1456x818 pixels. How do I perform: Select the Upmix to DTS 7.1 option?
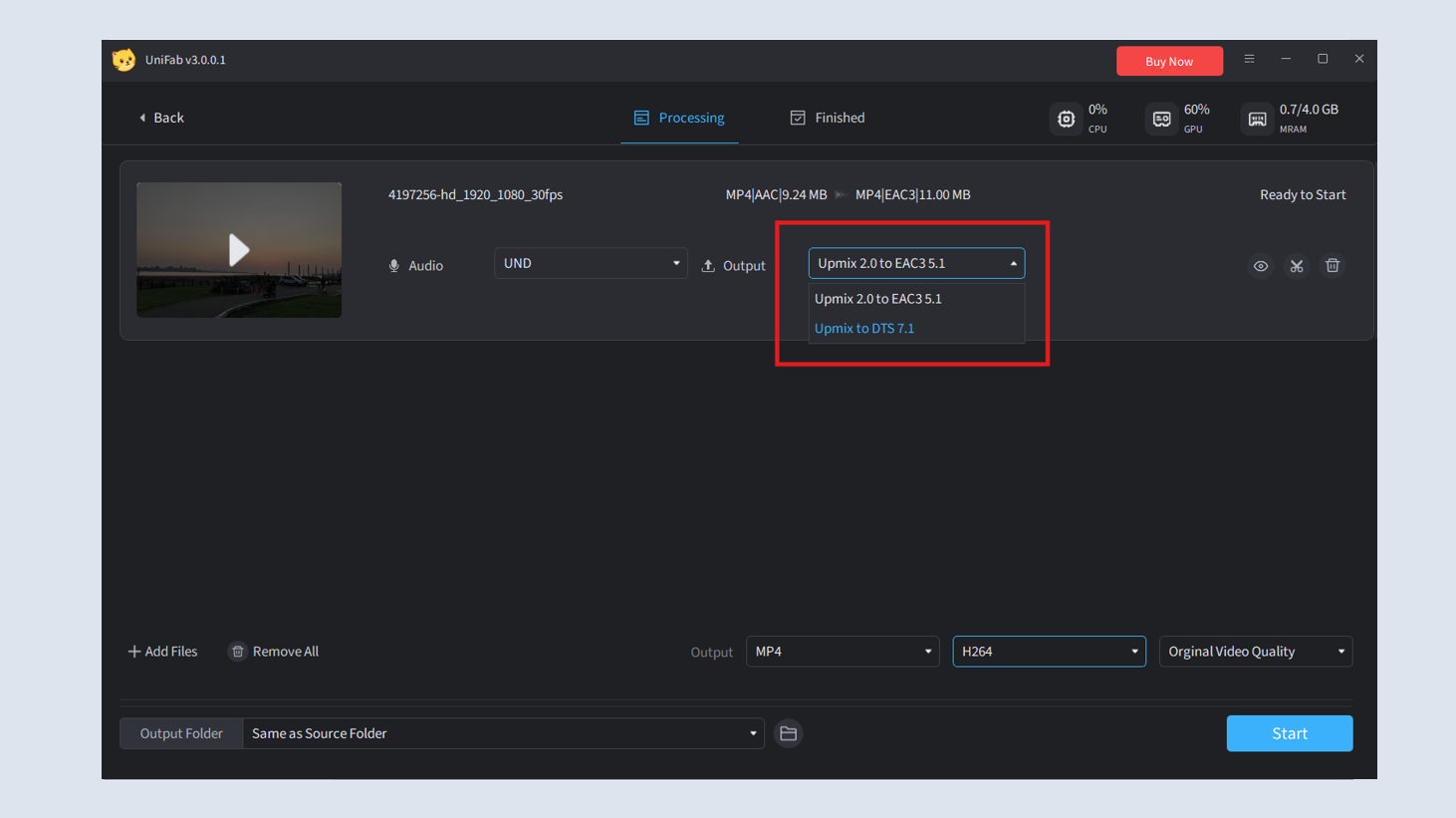tap(864, 328)
